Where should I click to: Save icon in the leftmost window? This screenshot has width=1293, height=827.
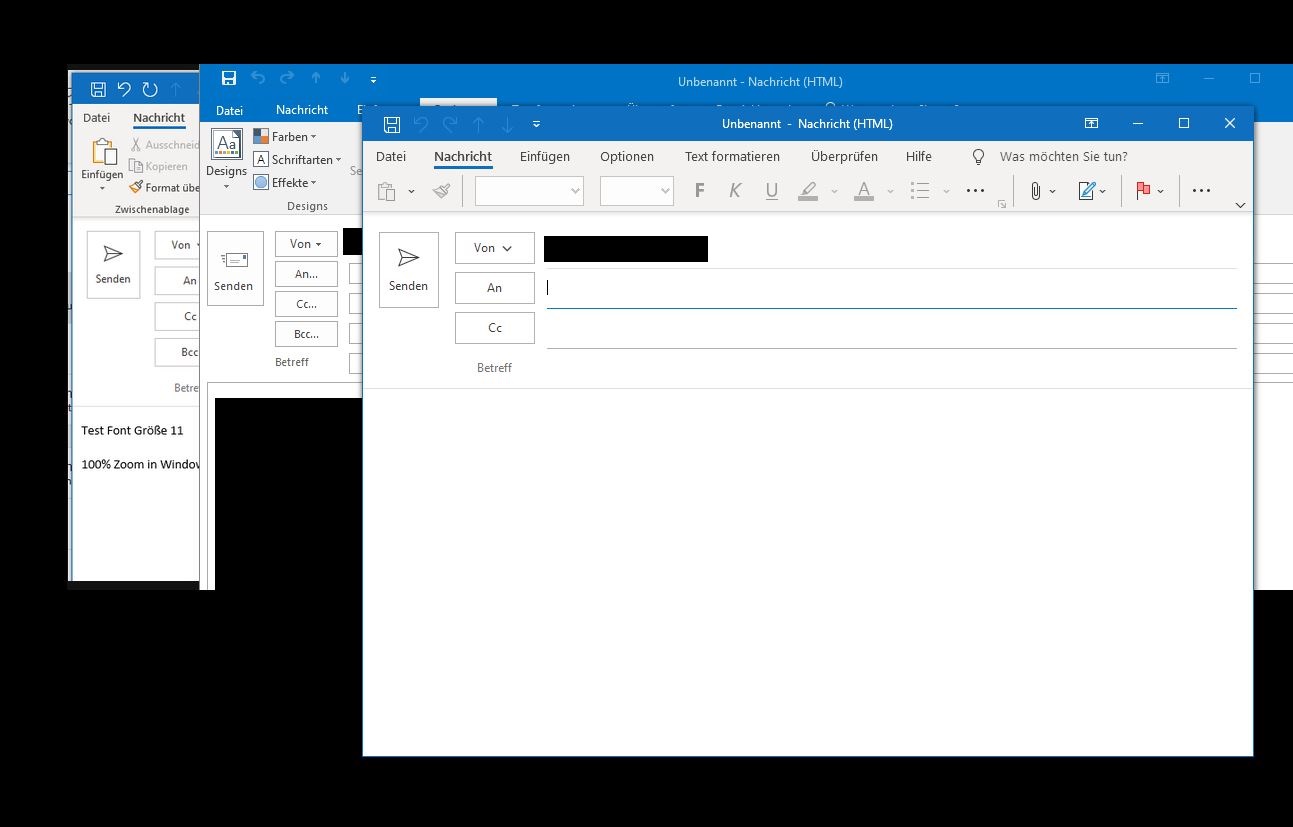pos(98,90)
